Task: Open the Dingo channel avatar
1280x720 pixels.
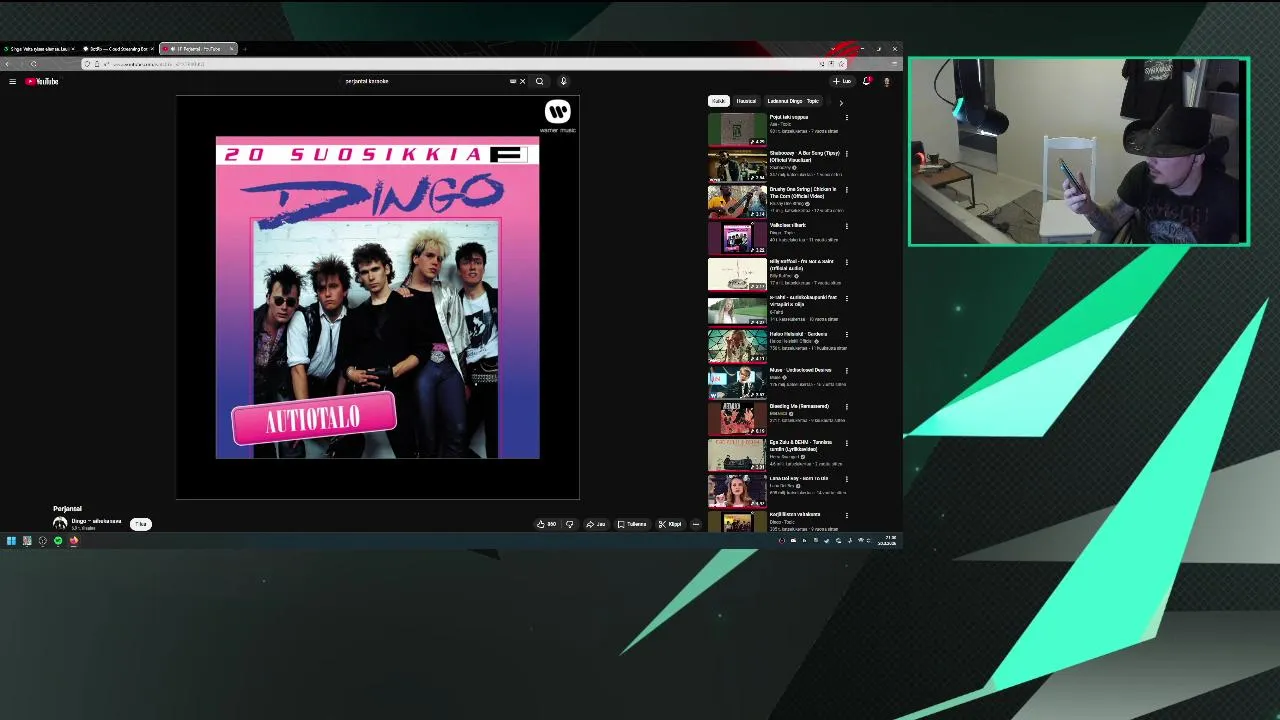Action: (x=60, y=524)
